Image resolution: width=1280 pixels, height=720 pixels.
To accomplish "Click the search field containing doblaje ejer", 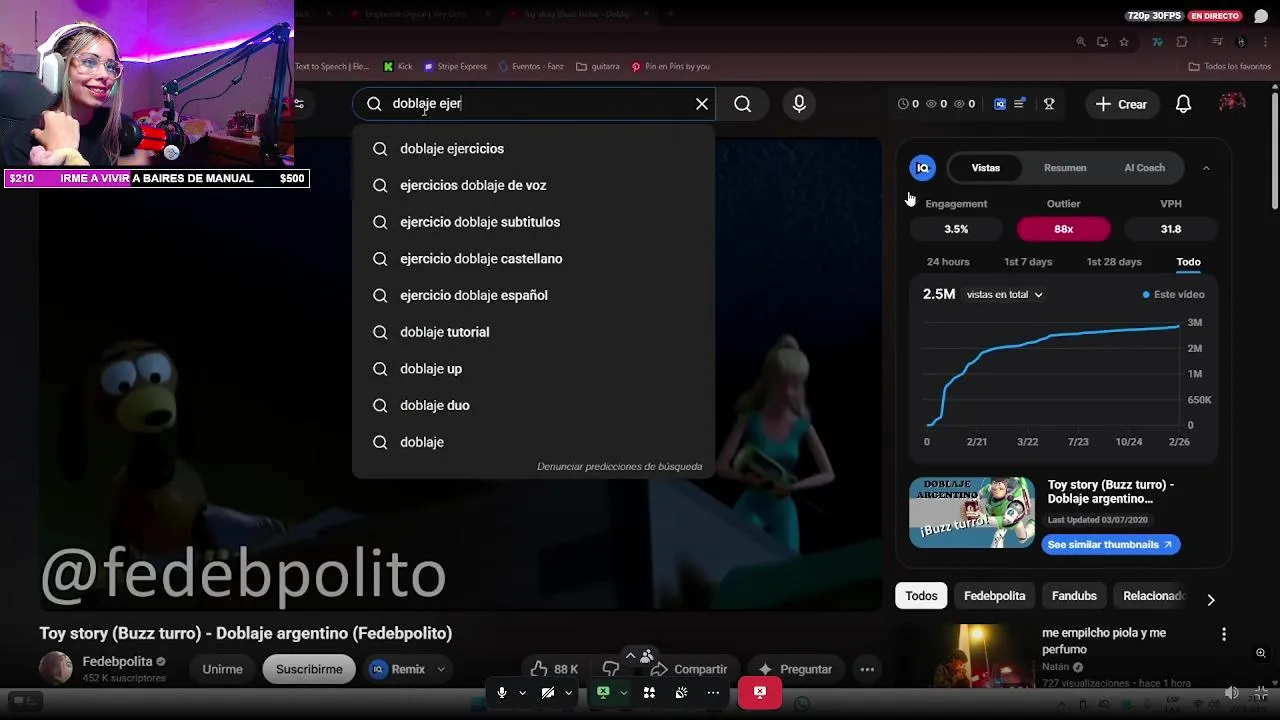I will tap(535, 104).
